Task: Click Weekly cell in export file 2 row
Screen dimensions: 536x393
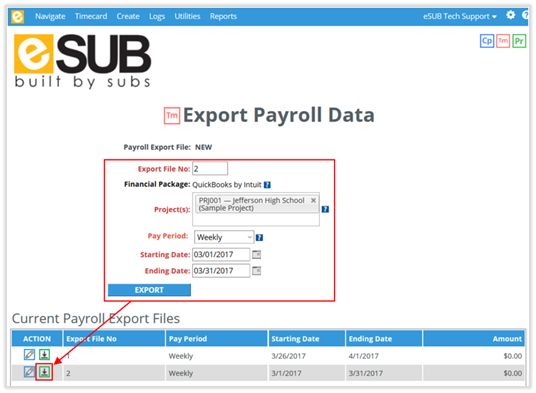Action: [181, 373]
